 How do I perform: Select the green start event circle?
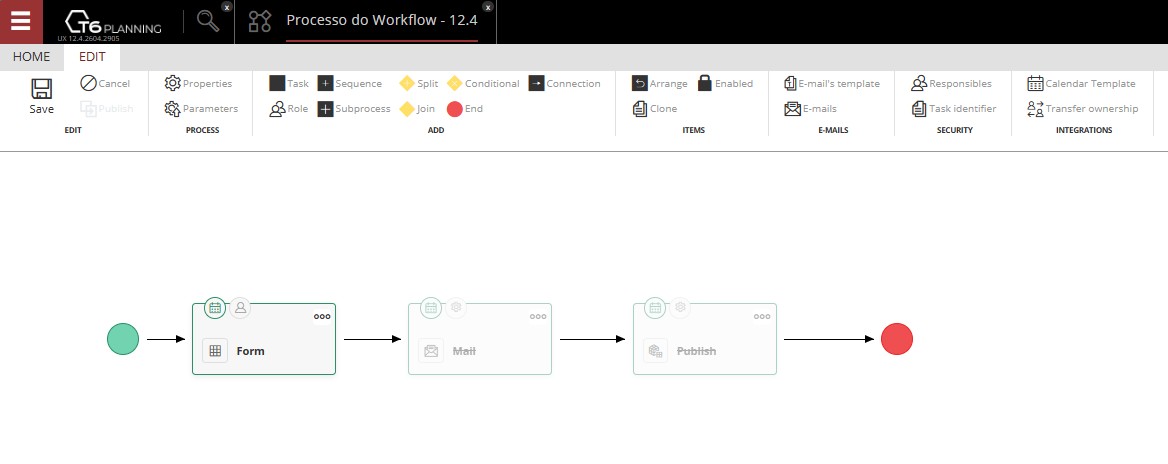[123, 339]
